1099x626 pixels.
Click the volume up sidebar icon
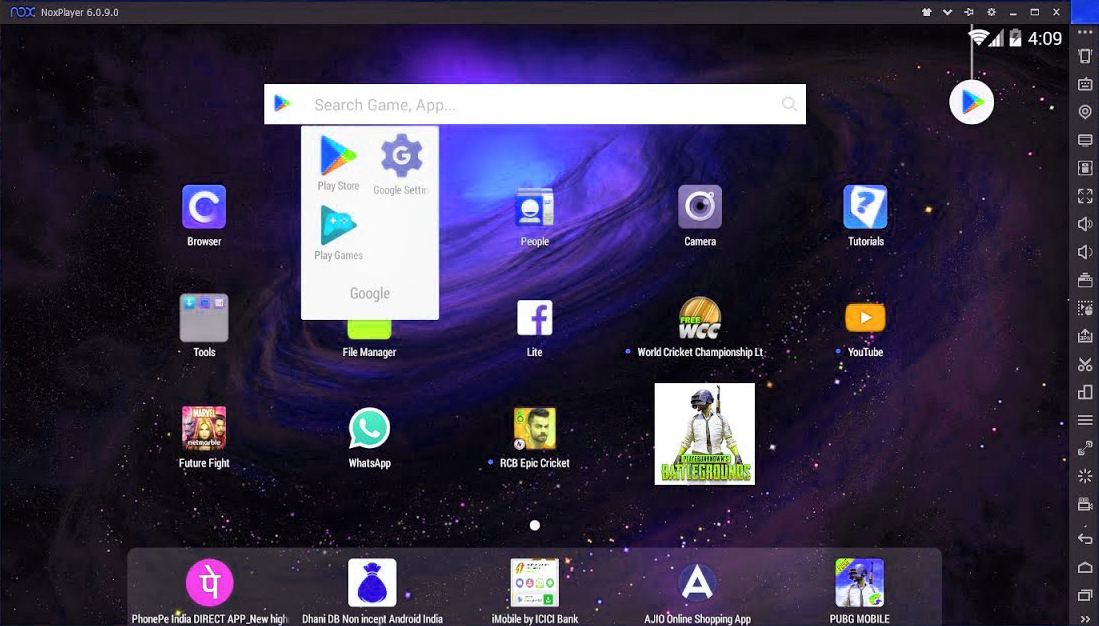pyautogui.click(x=1085, y=224)
